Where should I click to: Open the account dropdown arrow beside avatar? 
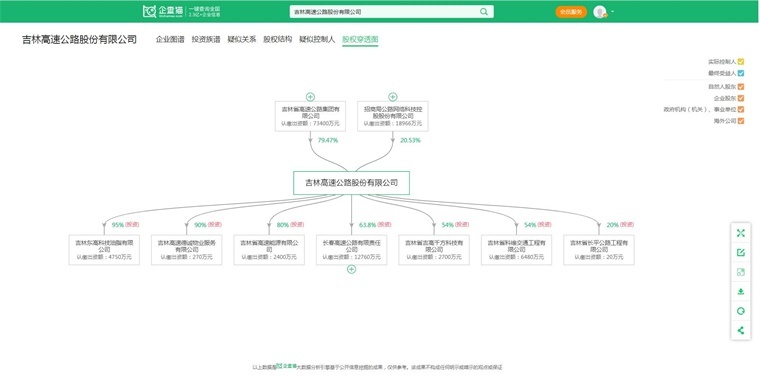pyautogui.click(x=613, y=12)
